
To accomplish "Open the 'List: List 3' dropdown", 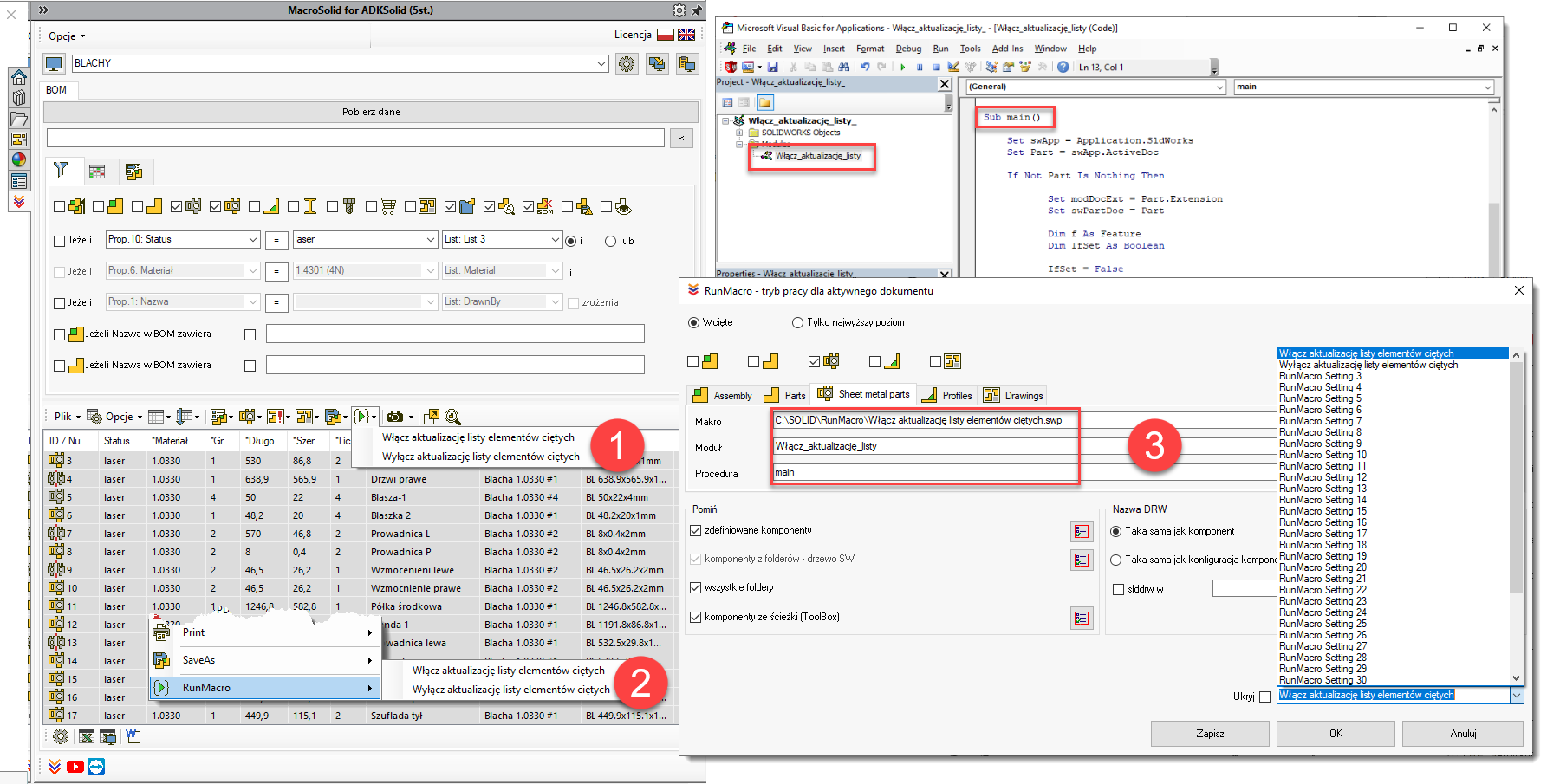I will click(x=556, y=240).
